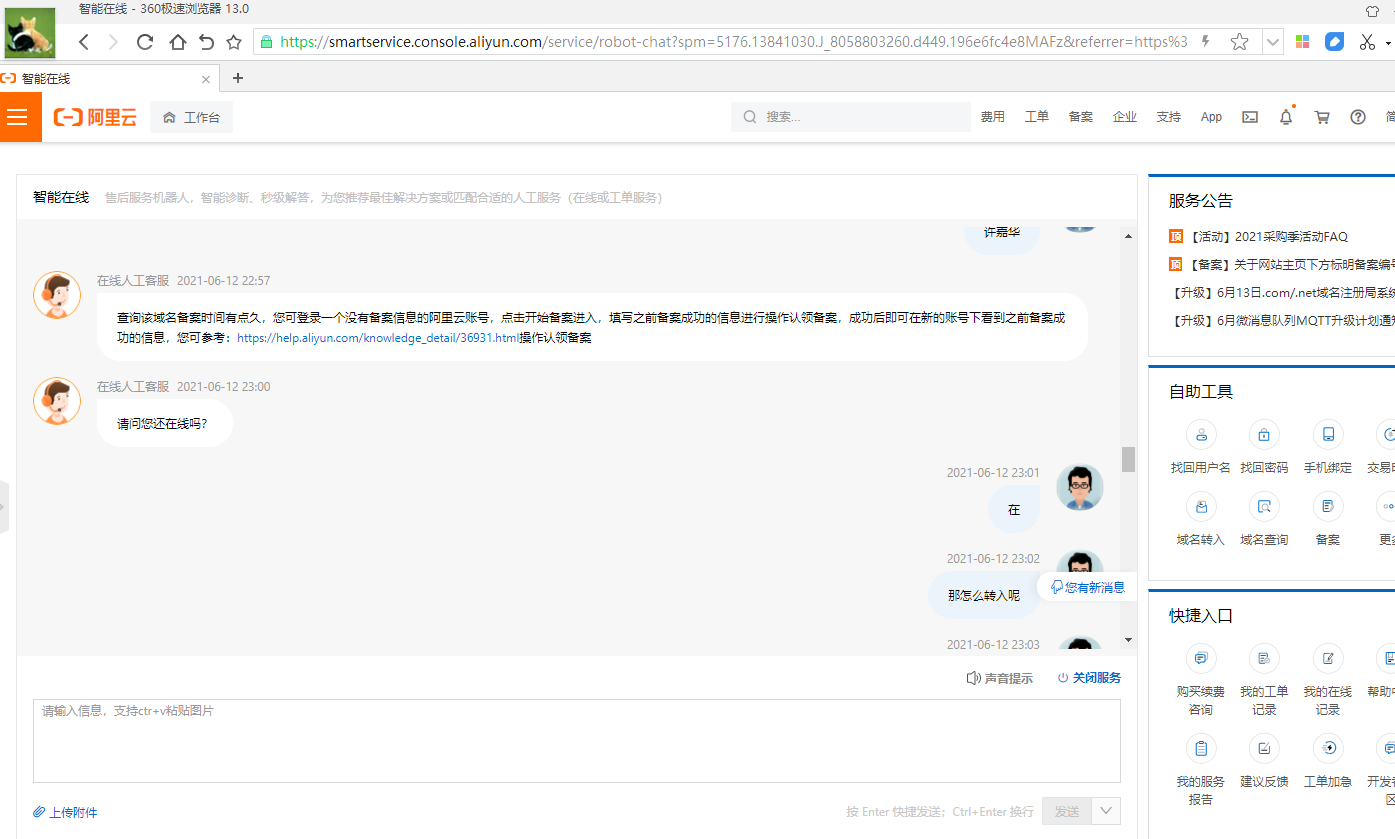The height and width of the screenshot is (839, 1395).
Task: Open the 域名查询 tool icon
Action: 1264,507
